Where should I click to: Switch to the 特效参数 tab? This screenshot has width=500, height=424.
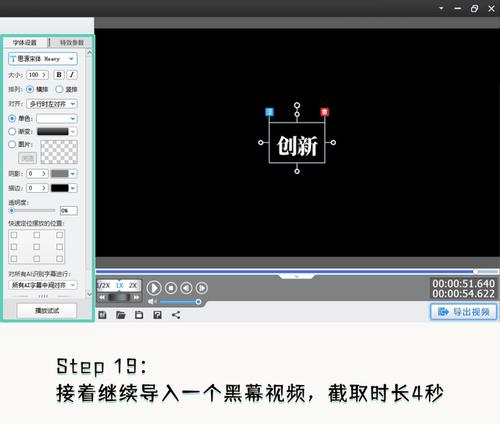[71, 42]
